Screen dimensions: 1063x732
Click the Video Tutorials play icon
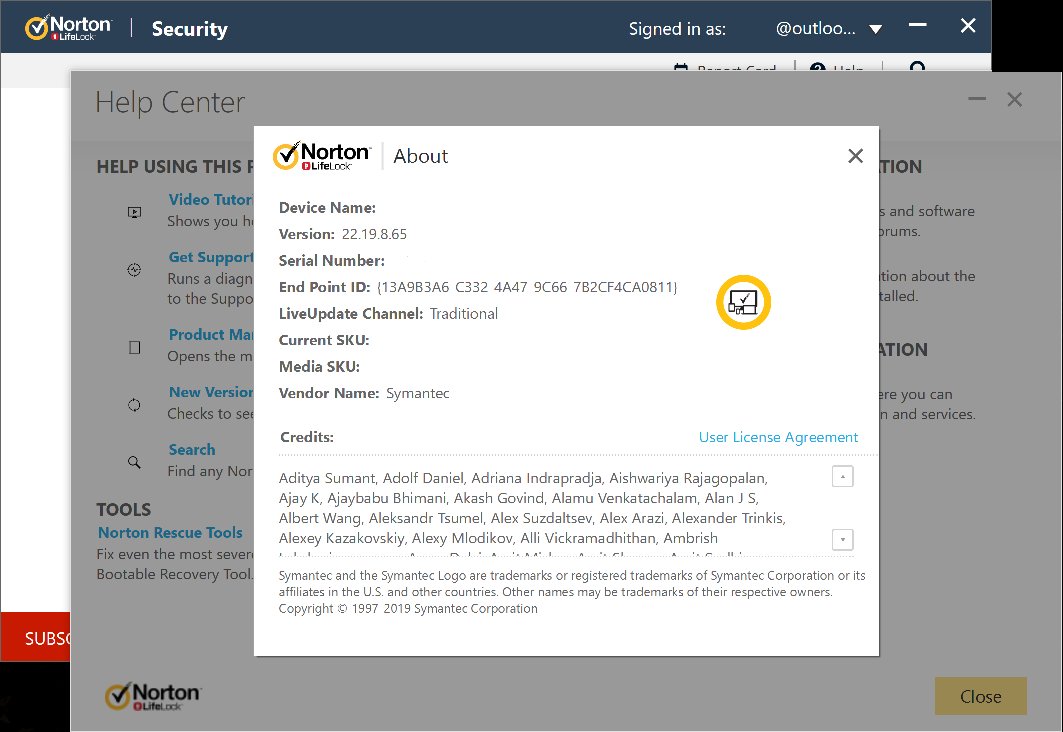(135, 212)
